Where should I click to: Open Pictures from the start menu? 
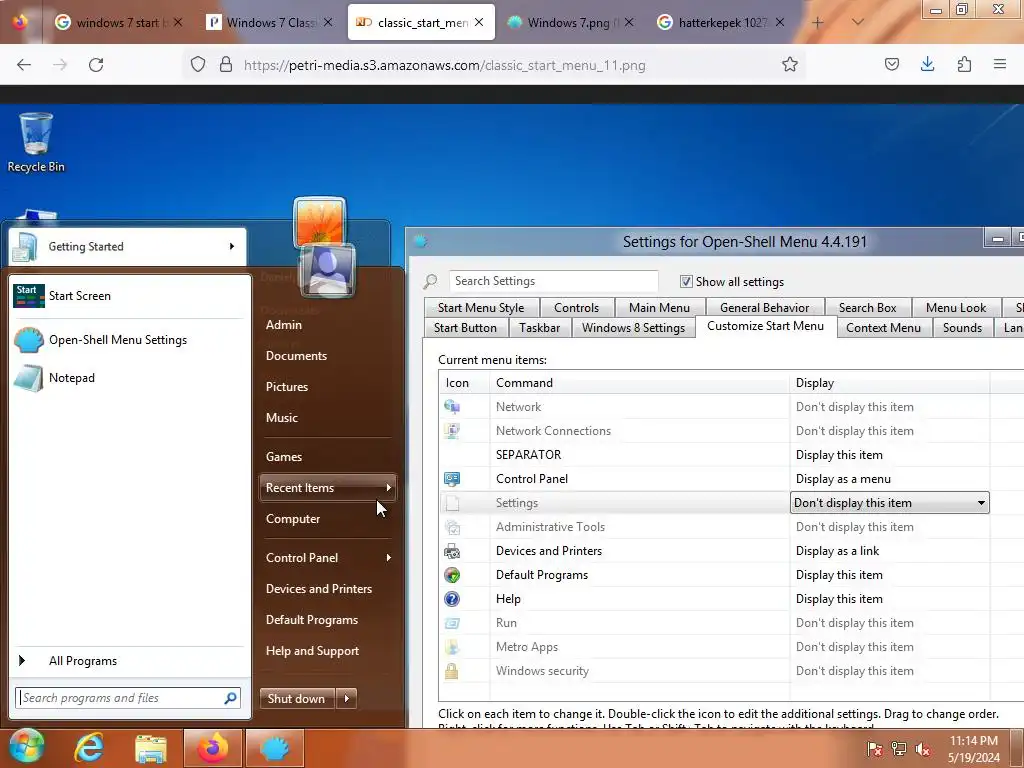click(x=287, y=387)
